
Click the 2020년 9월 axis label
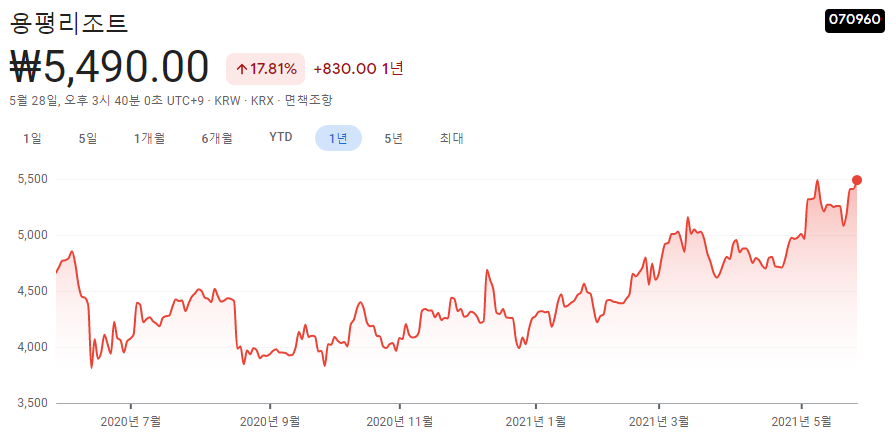point(269,422)
